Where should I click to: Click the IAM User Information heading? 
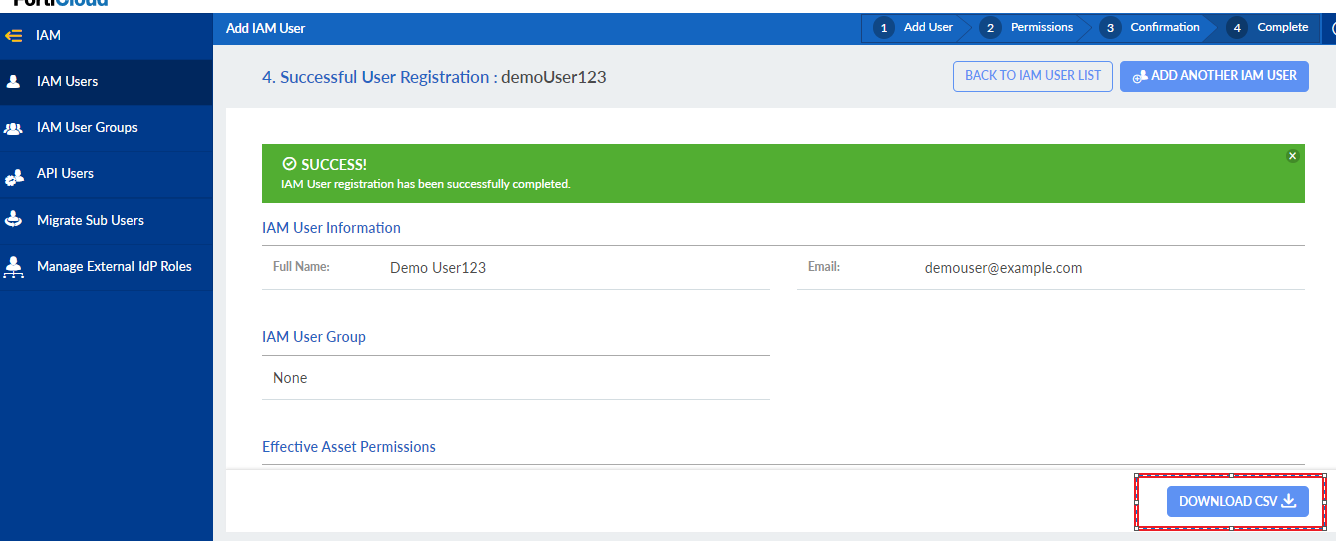pos(331,228)
